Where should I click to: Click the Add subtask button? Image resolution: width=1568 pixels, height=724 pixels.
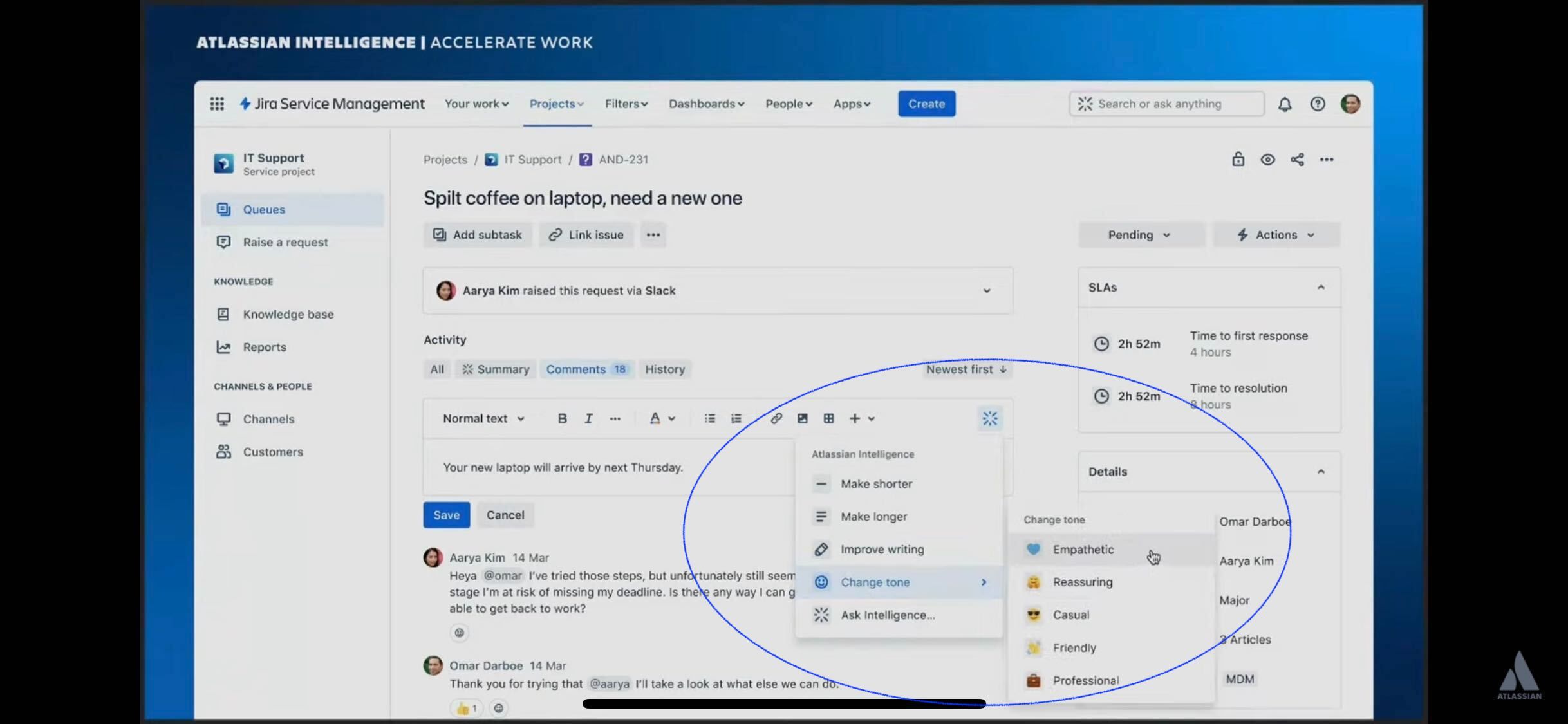[x=478, y=235]
